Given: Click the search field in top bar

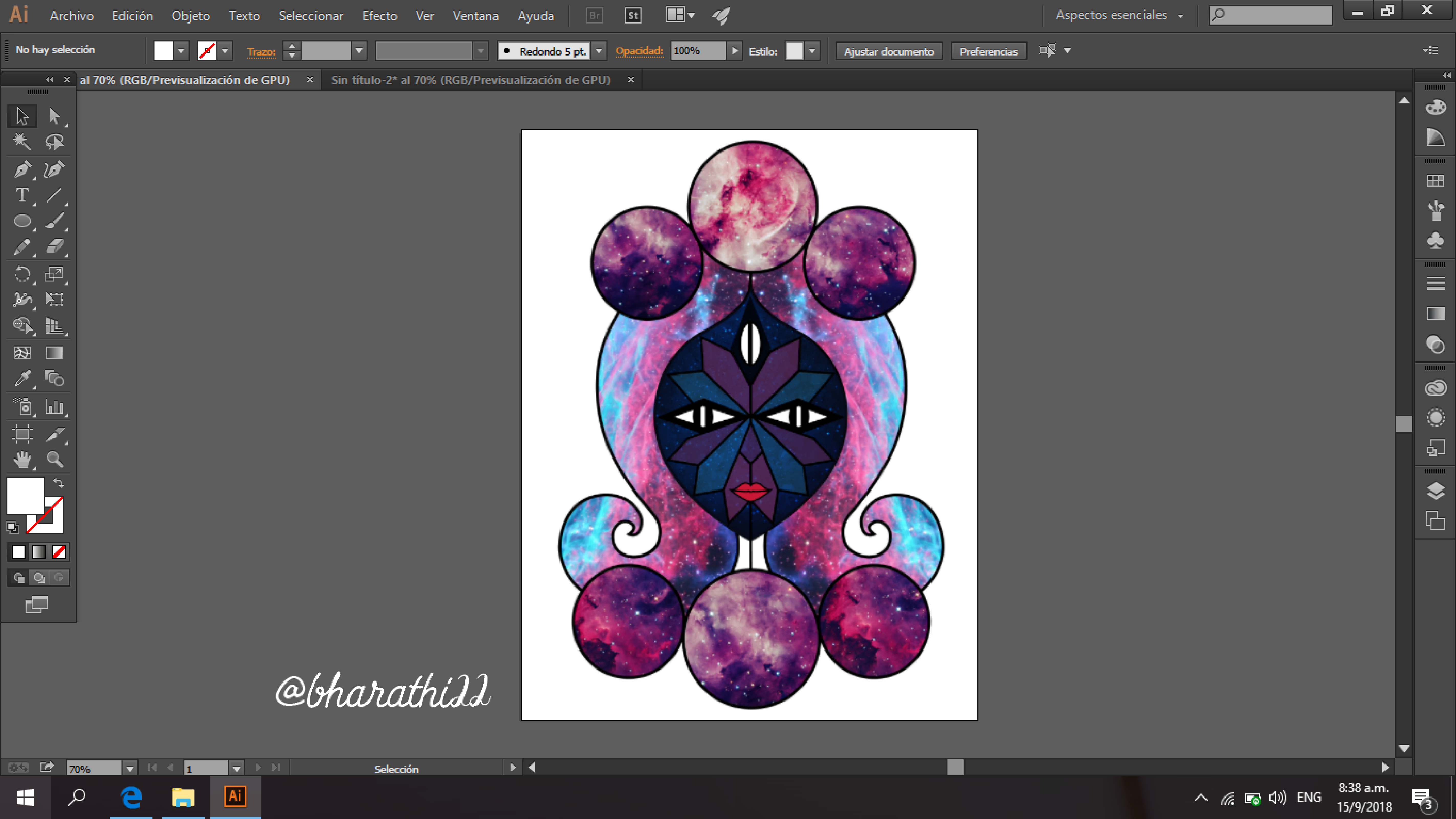Looking at the screenshot, I should pyautogui.click(x=1271, y=15).
